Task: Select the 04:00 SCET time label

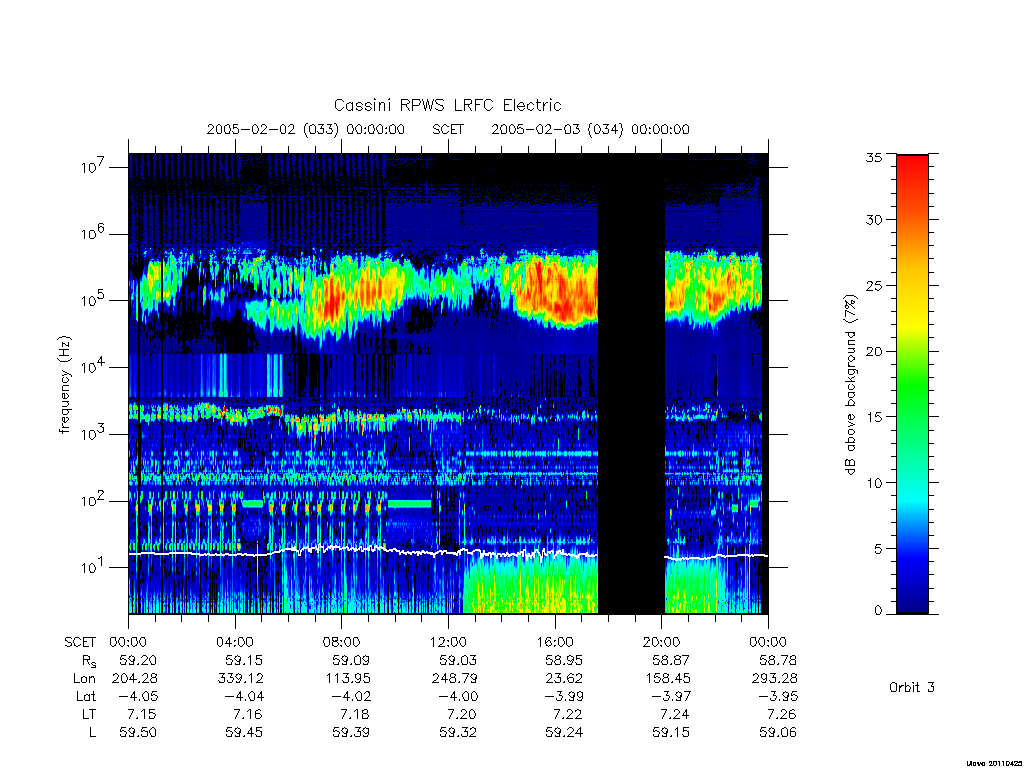Action: 234,642
